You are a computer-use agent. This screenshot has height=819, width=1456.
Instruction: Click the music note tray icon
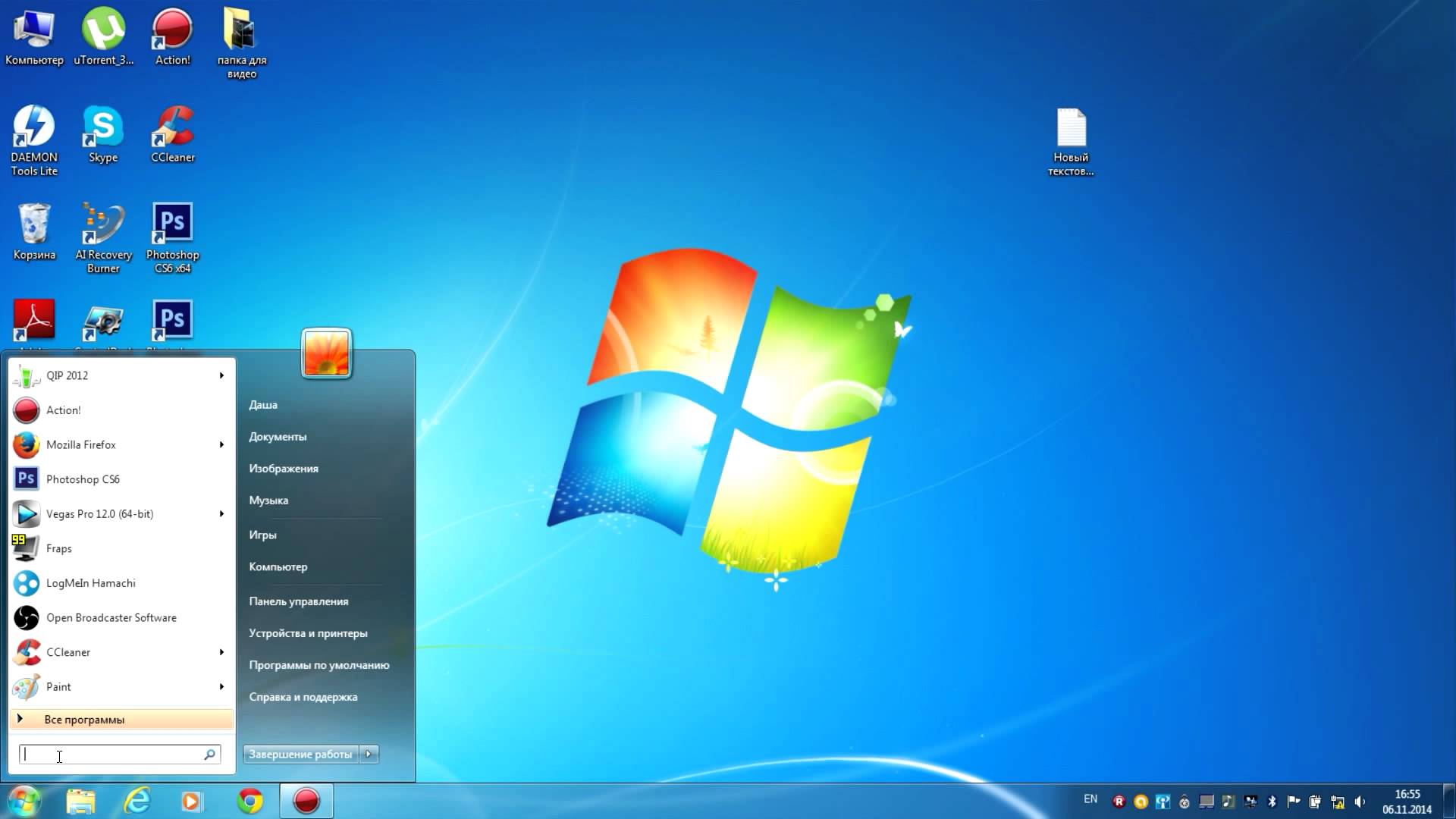click(1228, 802)
